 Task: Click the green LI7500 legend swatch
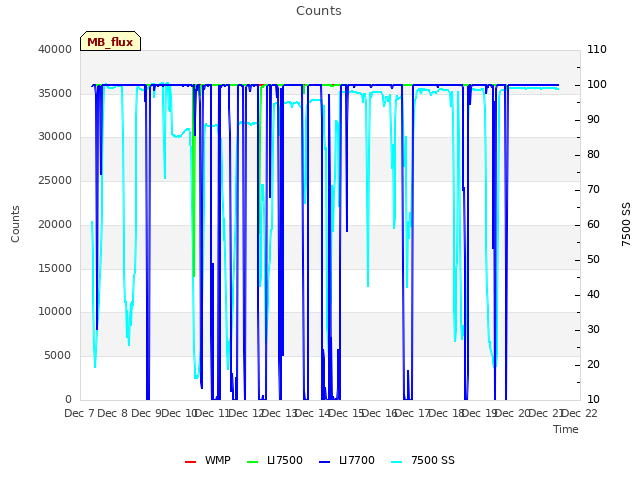coord(253,462)
